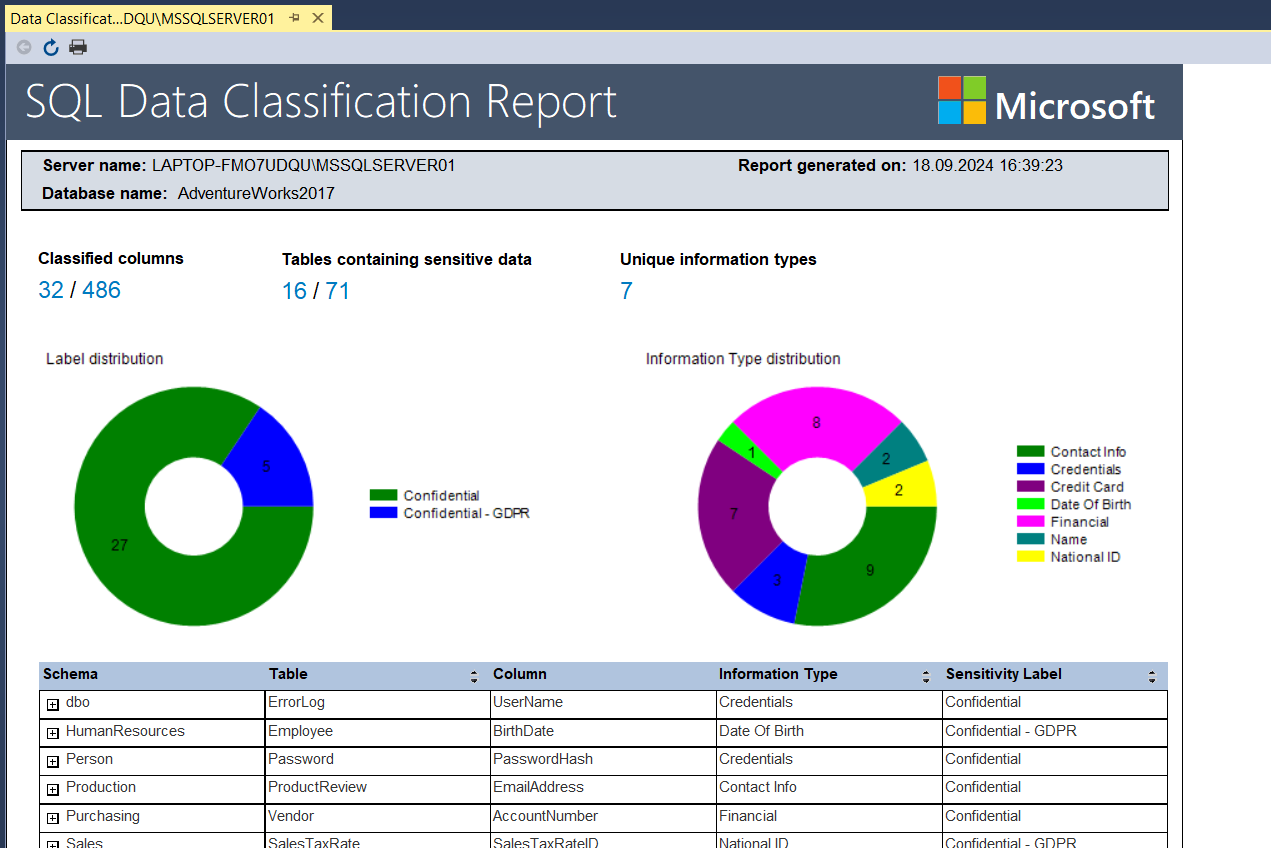Select the AdventureWorks2017 database name text
1271x848 pixels.
coord(256,194)
